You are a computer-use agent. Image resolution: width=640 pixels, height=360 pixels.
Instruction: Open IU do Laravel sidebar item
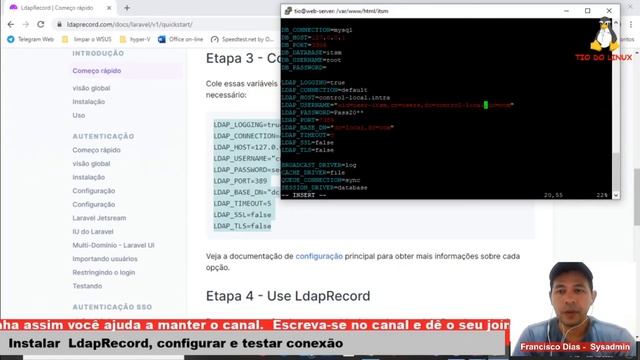[93, 231]
